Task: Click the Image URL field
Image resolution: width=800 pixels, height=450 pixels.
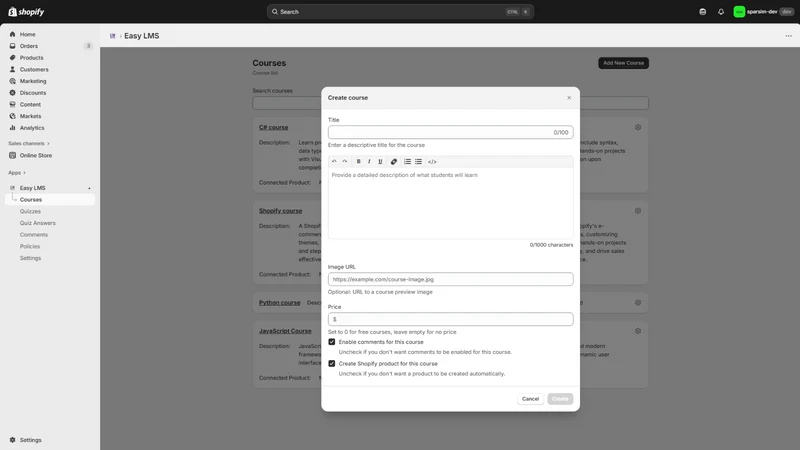Action: click(451, 279)
